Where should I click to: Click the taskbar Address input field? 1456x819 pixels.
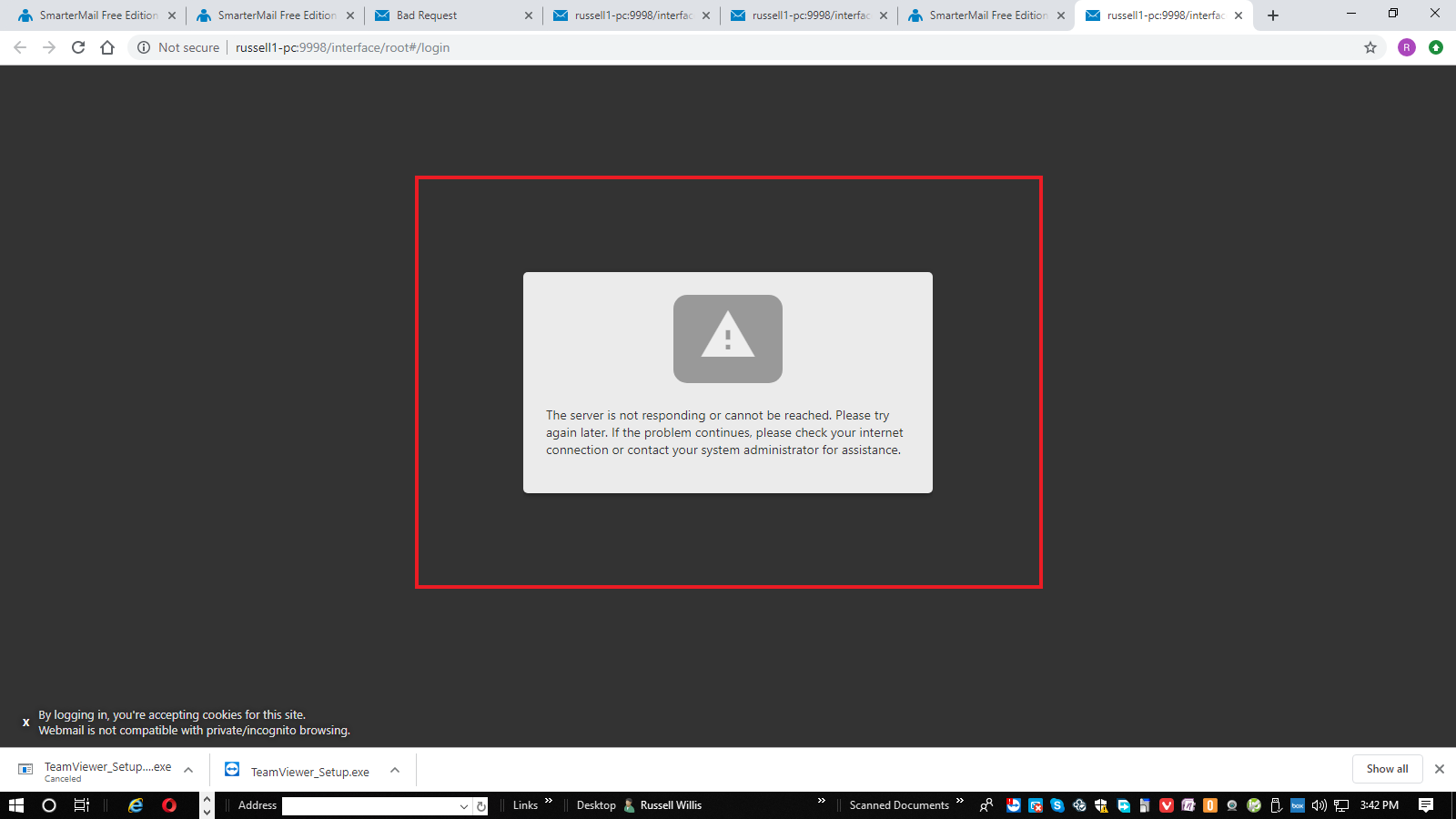coord(369,806)
